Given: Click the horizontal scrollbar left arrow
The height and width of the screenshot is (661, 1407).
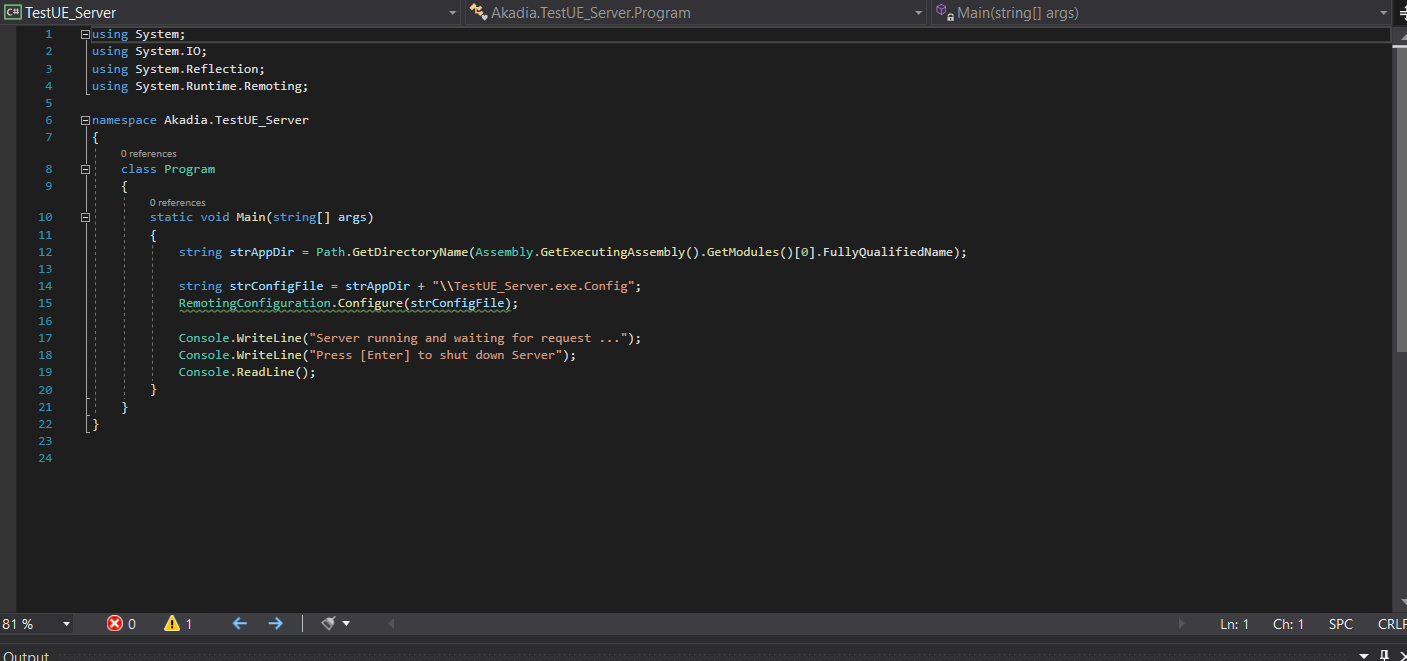Looking at the screenshot, I should pyautogui.click(x=391, y=624).
